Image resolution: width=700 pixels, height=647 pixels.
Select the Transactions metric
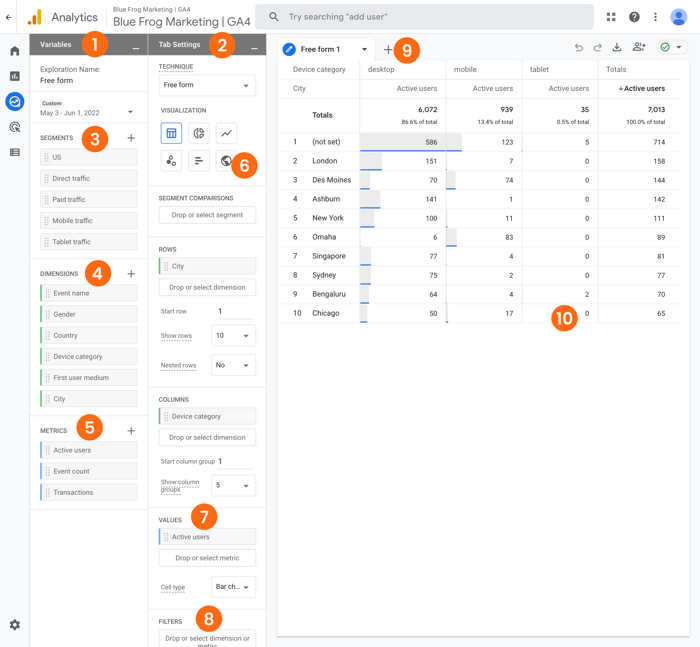(x=89, y=493)
